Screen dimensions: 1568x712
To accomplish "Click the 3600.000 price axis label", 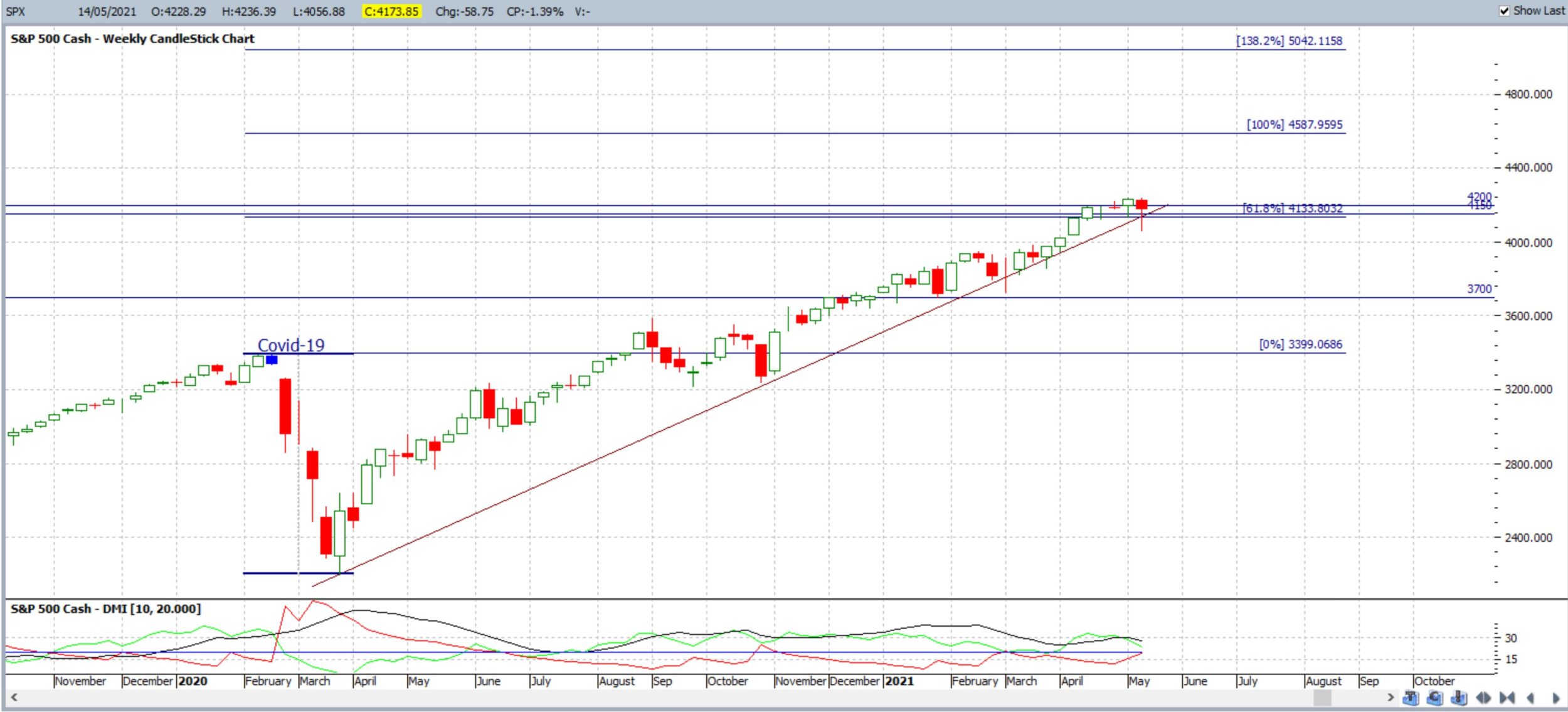I will pos(1528,316).
